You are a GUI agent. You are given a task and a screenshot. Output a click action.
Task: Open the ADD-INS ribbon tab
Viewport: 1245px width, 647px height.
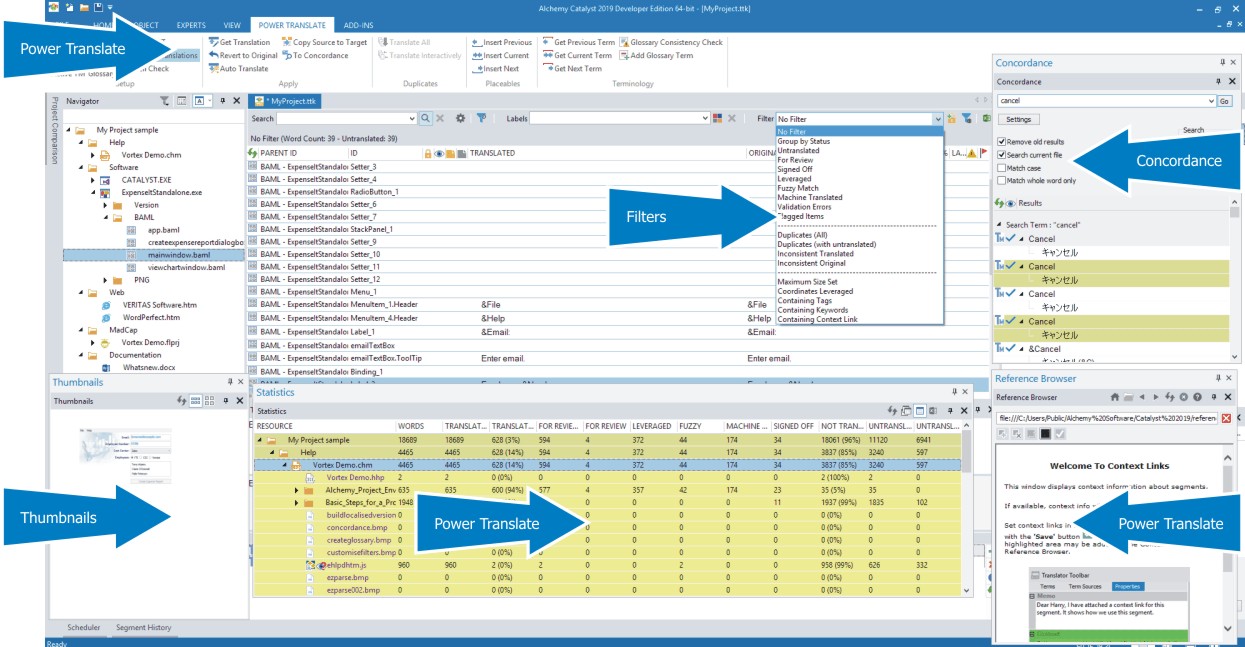[x=358, y=24]
